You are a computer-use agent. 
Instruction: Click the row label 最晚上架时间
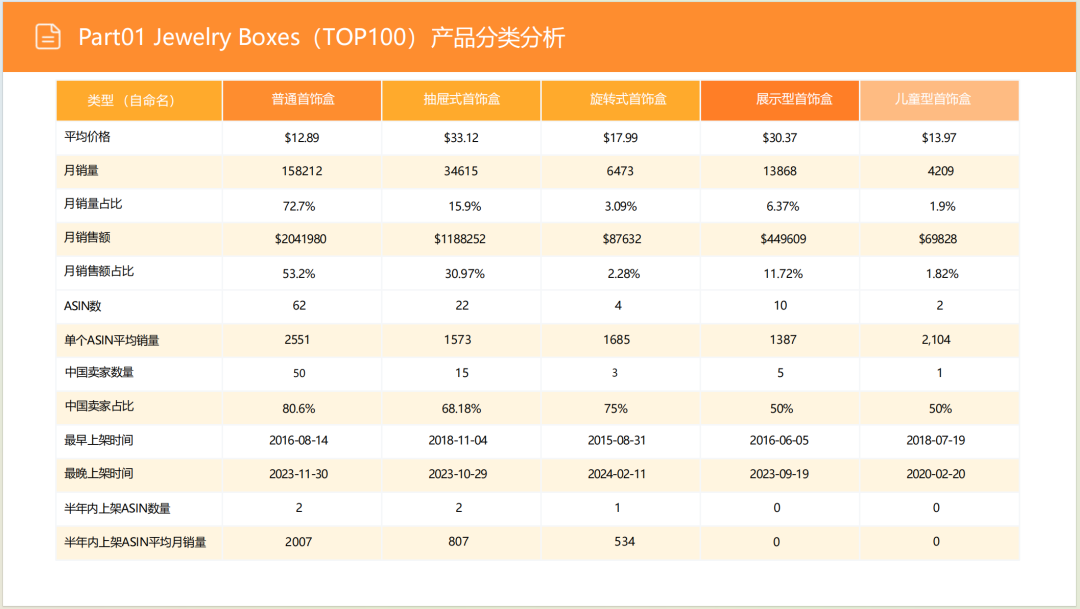(x=99, y=474)
